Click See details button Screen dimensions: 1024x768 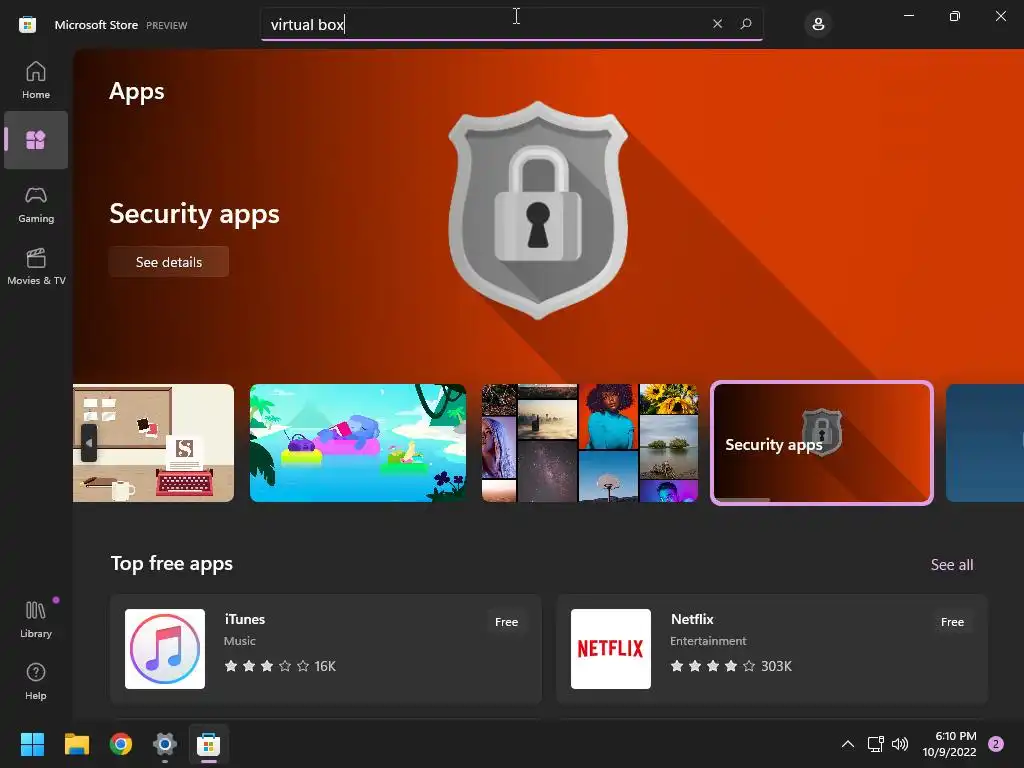[x=168, y=262]
